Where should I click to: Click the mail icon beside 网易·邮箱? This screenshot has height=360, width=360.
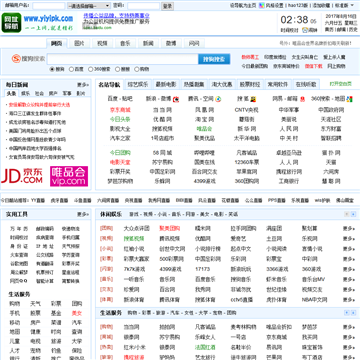click(x=302, y=99)
